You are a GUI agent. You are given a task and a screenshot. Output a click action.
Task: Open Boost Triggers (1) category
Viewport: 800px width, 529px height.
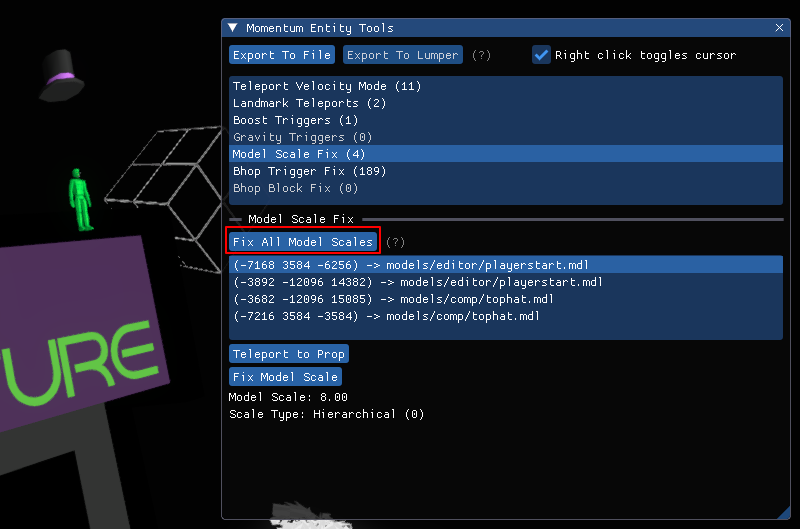point(283,120)
